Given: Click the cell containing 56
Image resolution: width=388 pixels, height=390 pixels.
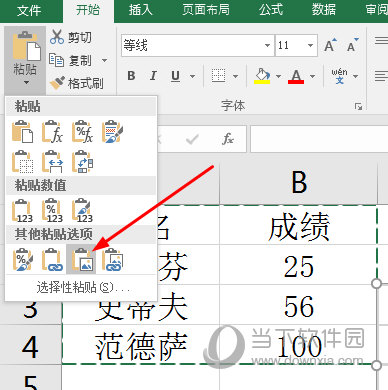Looking at the screenshot, I should [299, 305].
